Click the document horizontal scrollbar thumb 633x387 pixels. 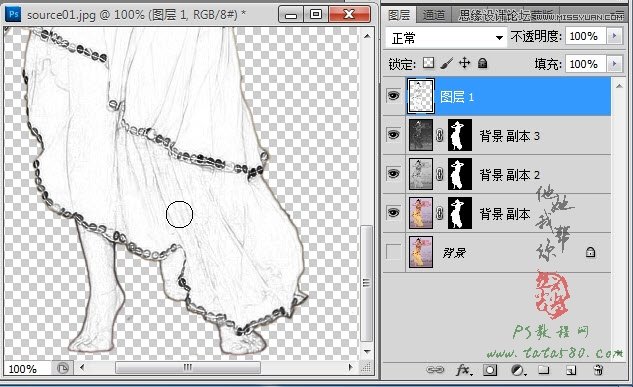[x=188, y=367]
